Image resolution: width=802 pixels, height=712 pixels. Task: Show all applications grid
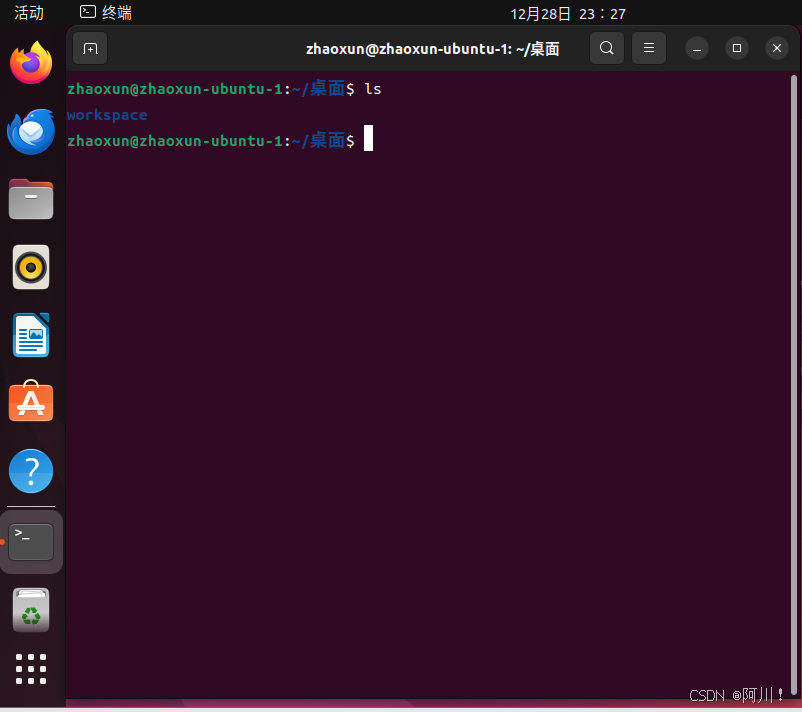[x=31, y=669]
